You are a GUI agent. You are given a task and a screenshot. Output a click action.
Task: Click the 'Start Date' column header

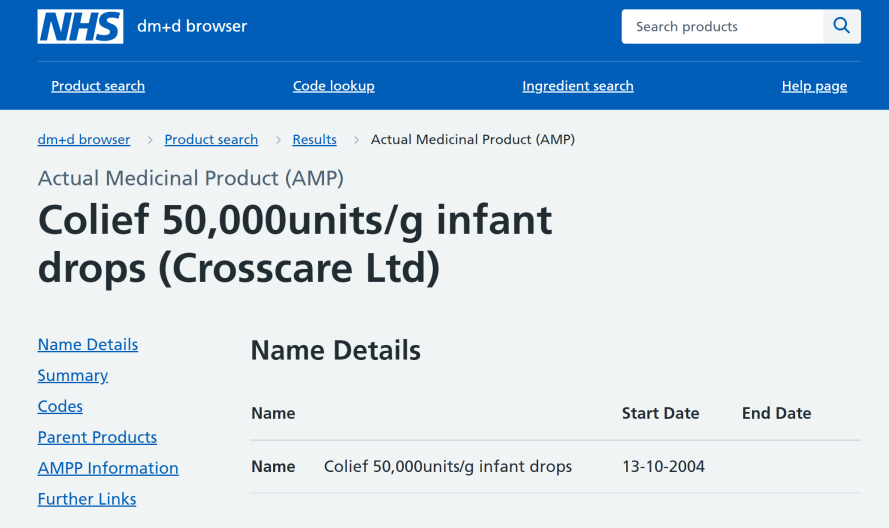coord(661,413)
